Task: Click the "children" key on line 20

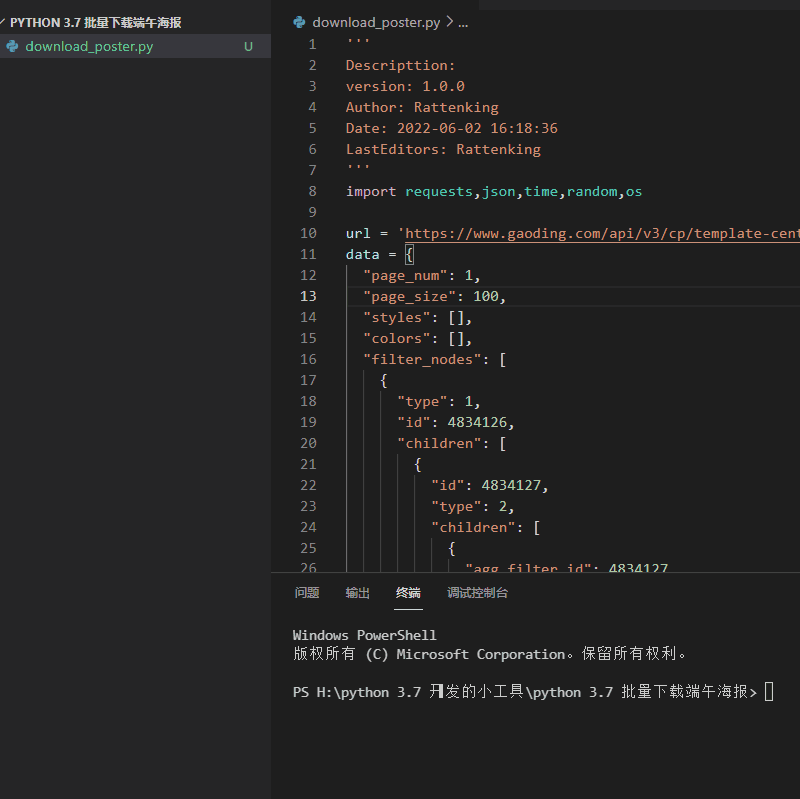Action: click(439, 443)
